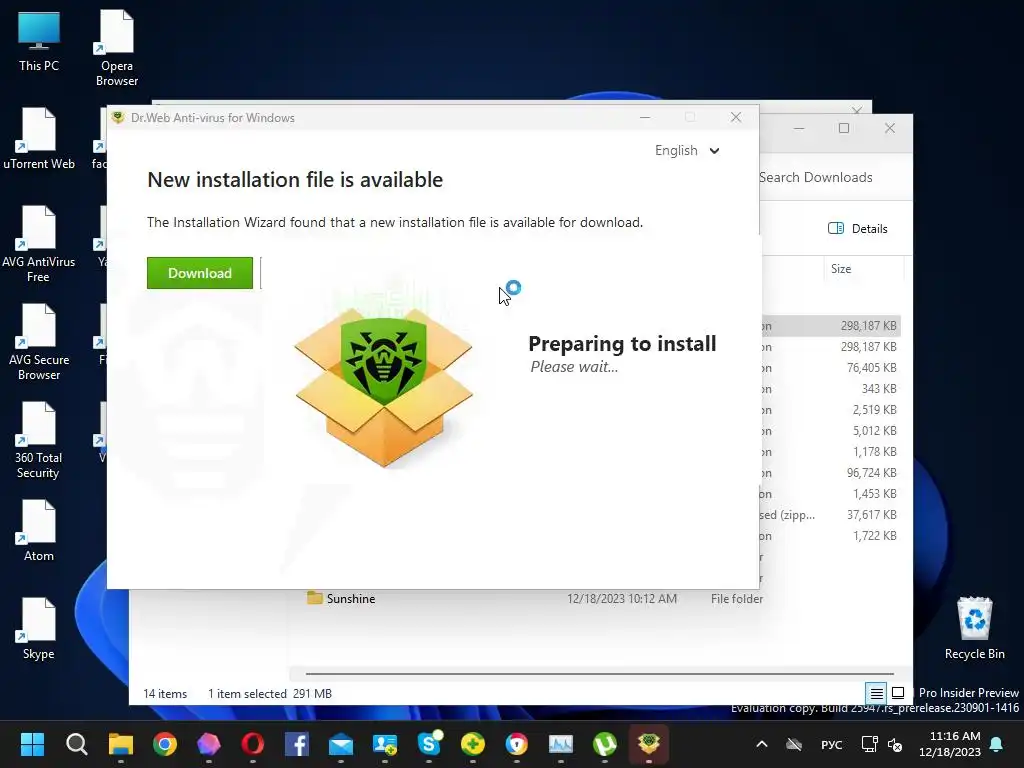
Task: Open the green 360 Total Security taskbar icon
Action: [473, 744]
